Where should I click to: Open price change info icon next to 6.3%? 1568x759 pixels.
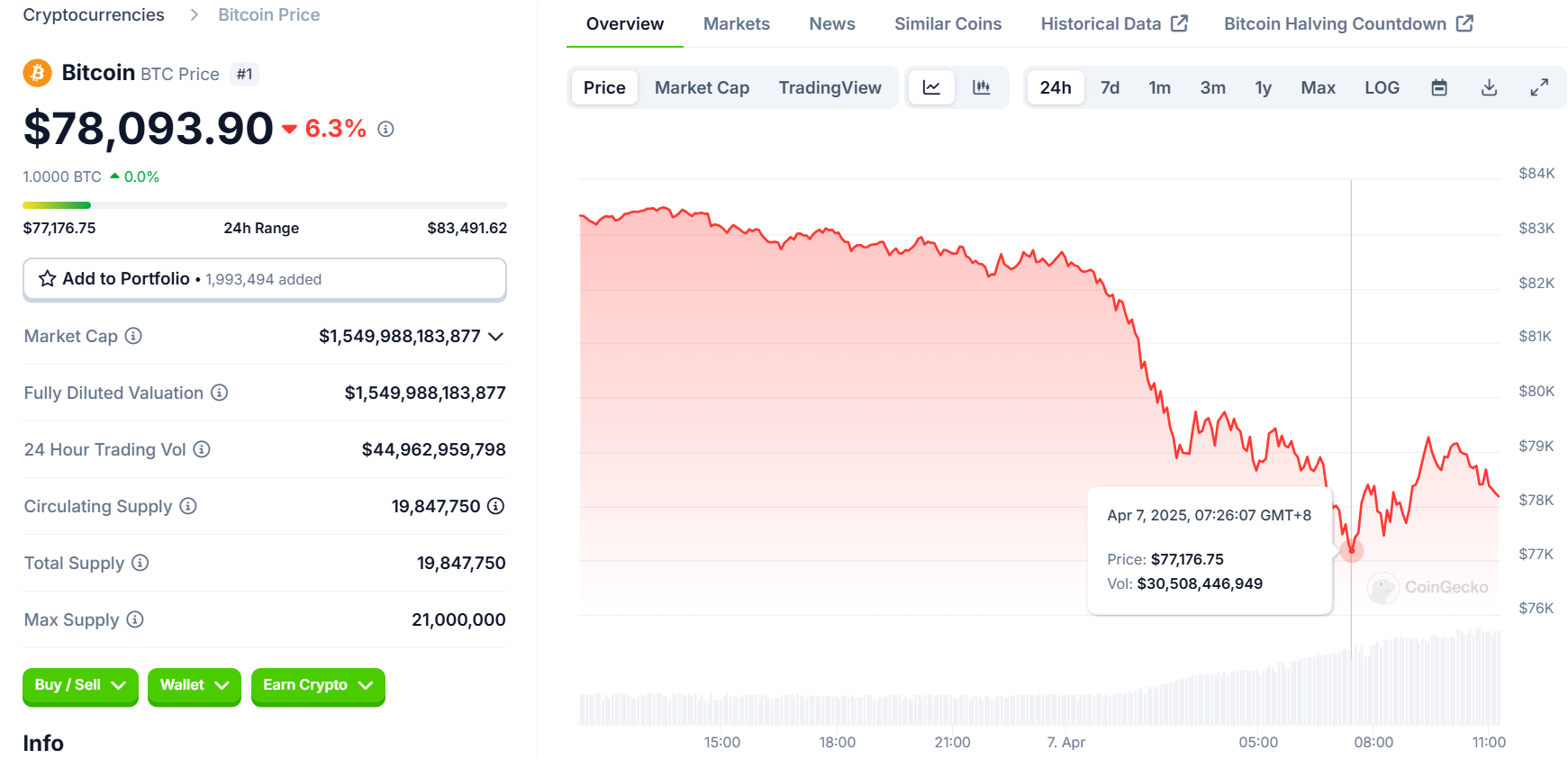(385, 129)
